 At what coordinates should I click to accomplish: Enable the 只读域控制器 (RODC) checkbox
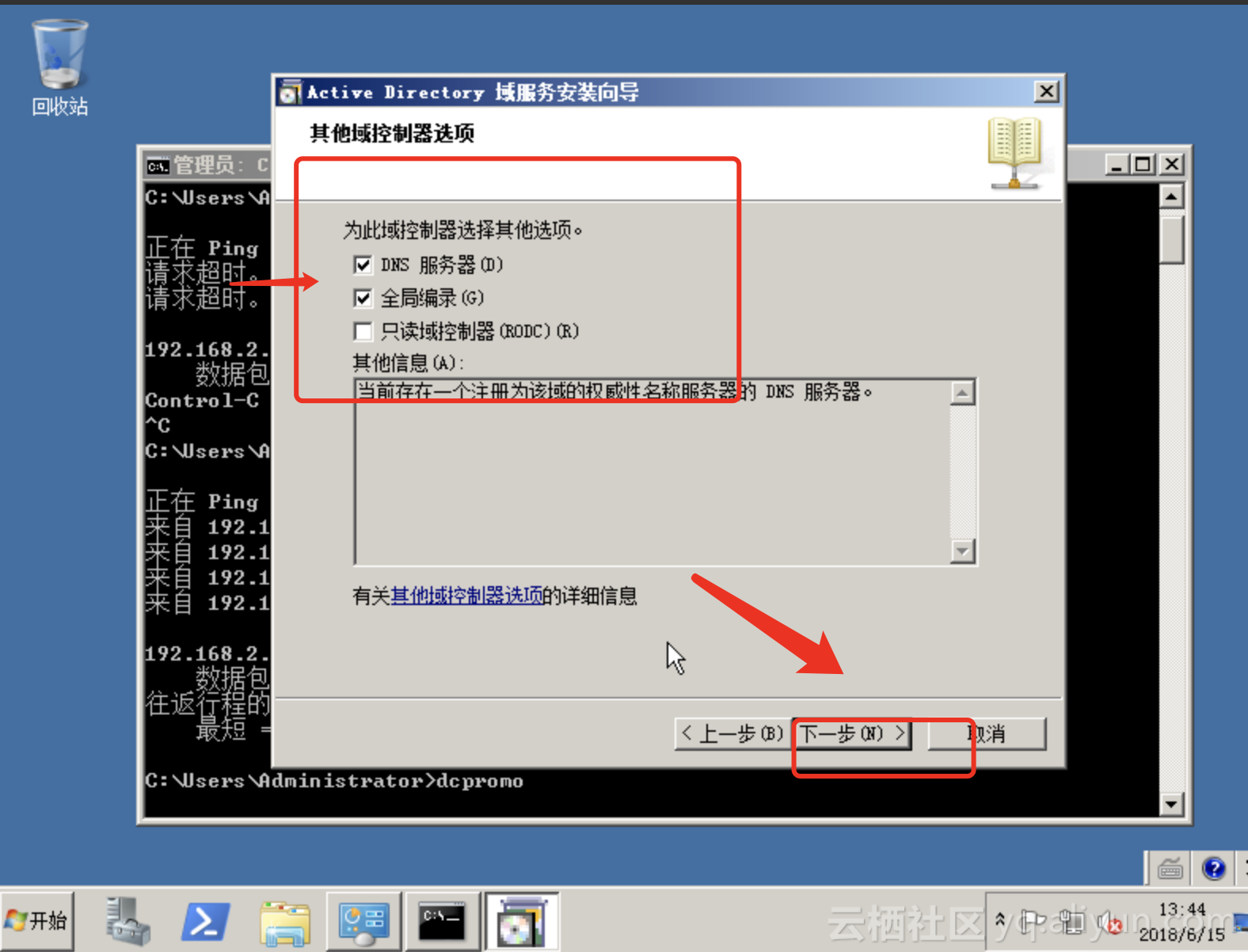coord(363,331)
